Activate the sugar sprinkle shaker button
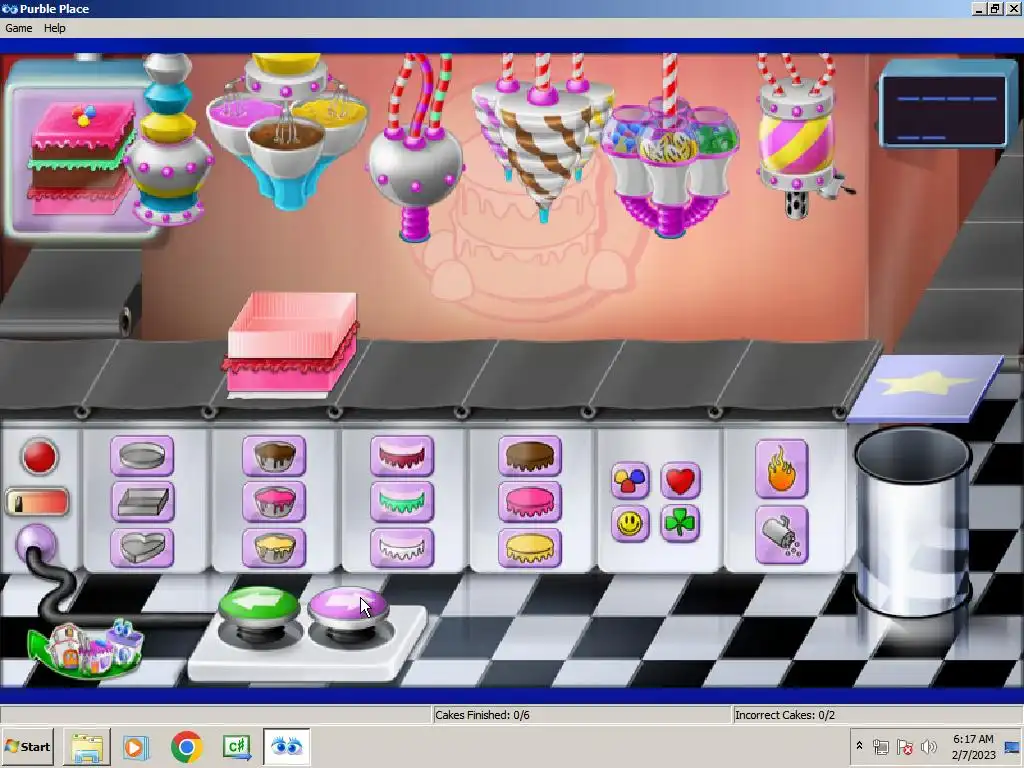The height and width of the screenshot is (768, 1024). coord(782,535)
